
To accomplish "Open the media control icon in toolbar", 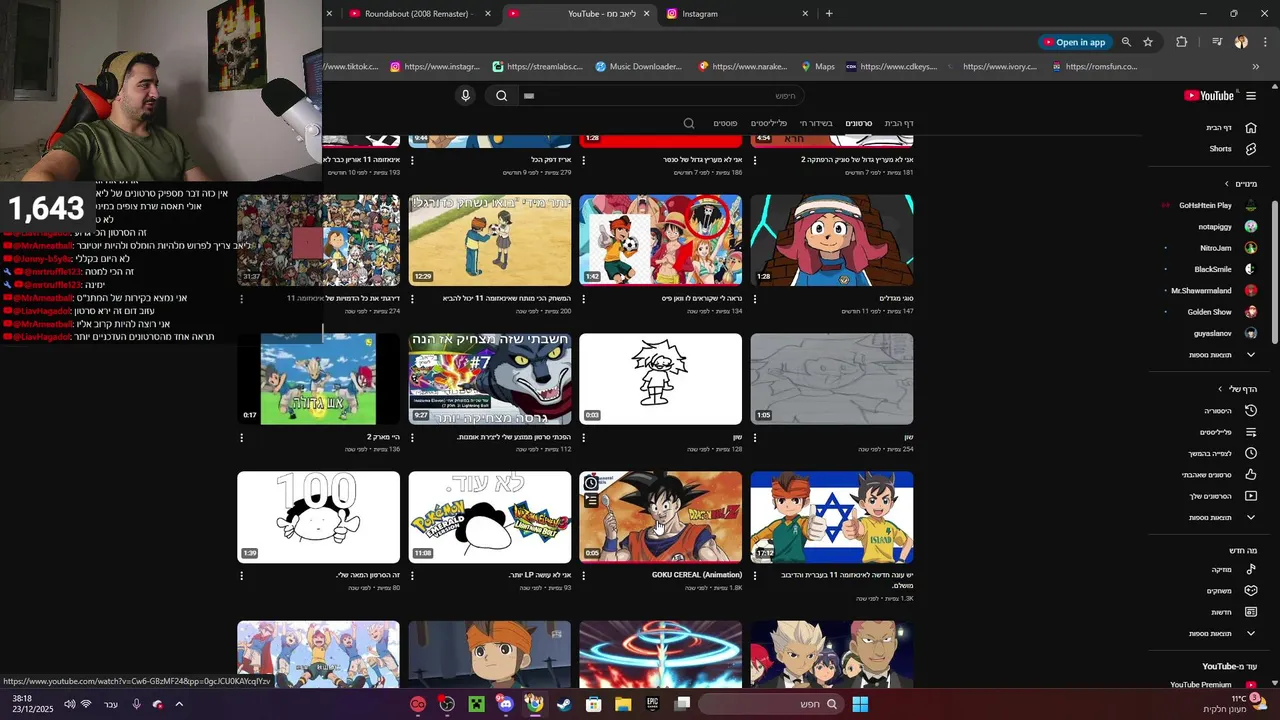I will pyautogui.click(x=1217, y=42).
